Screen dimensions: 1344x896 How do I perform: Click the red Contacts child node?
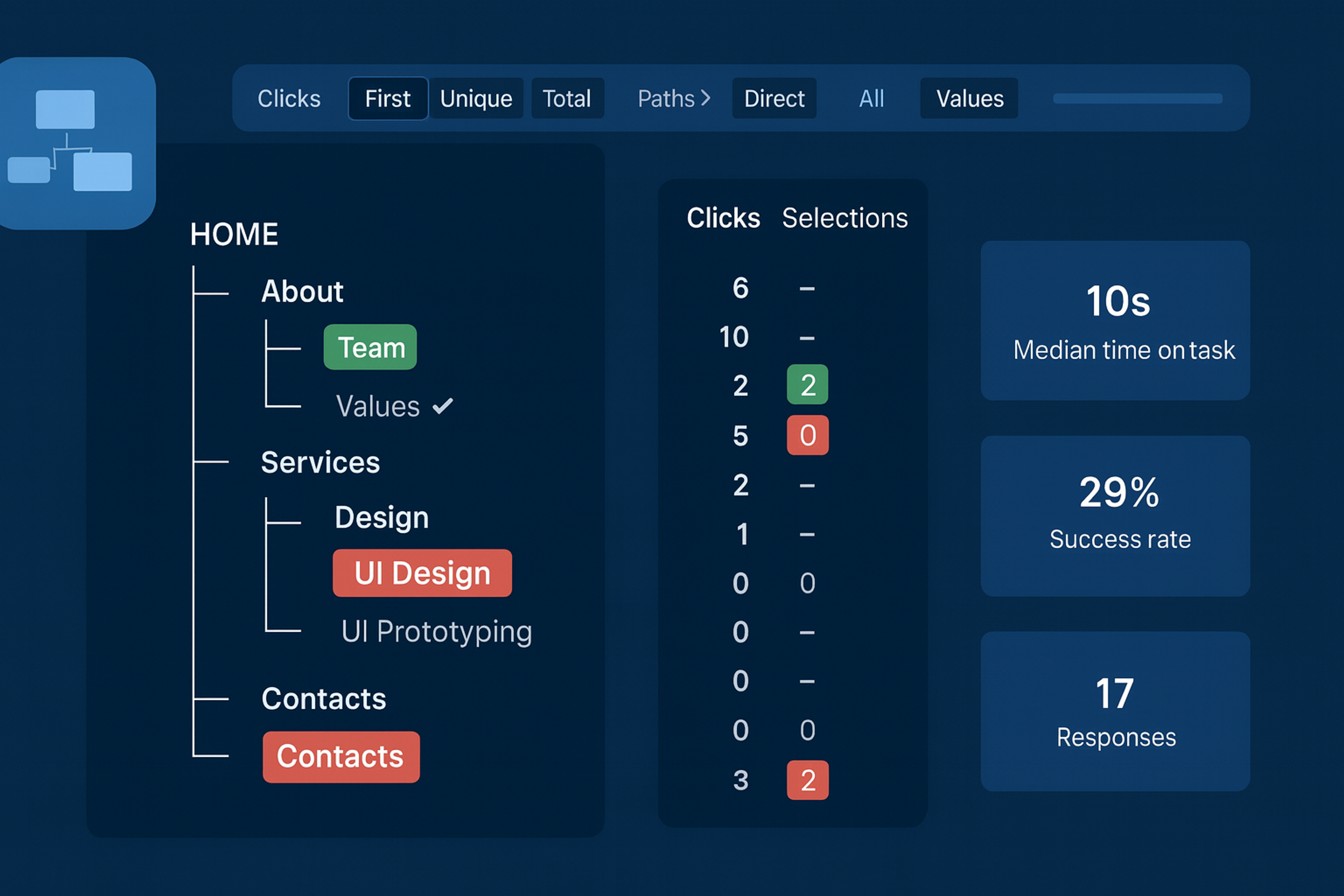click(x=341, y=757)
